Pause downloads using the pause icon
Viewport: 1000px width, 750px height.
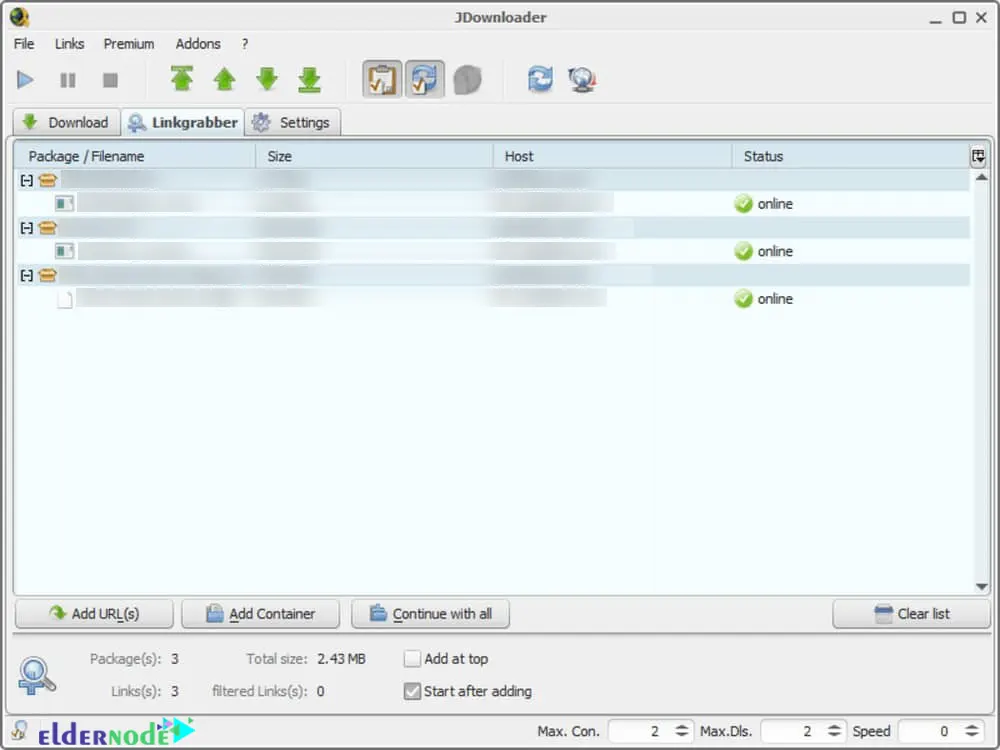coord(67,79)
